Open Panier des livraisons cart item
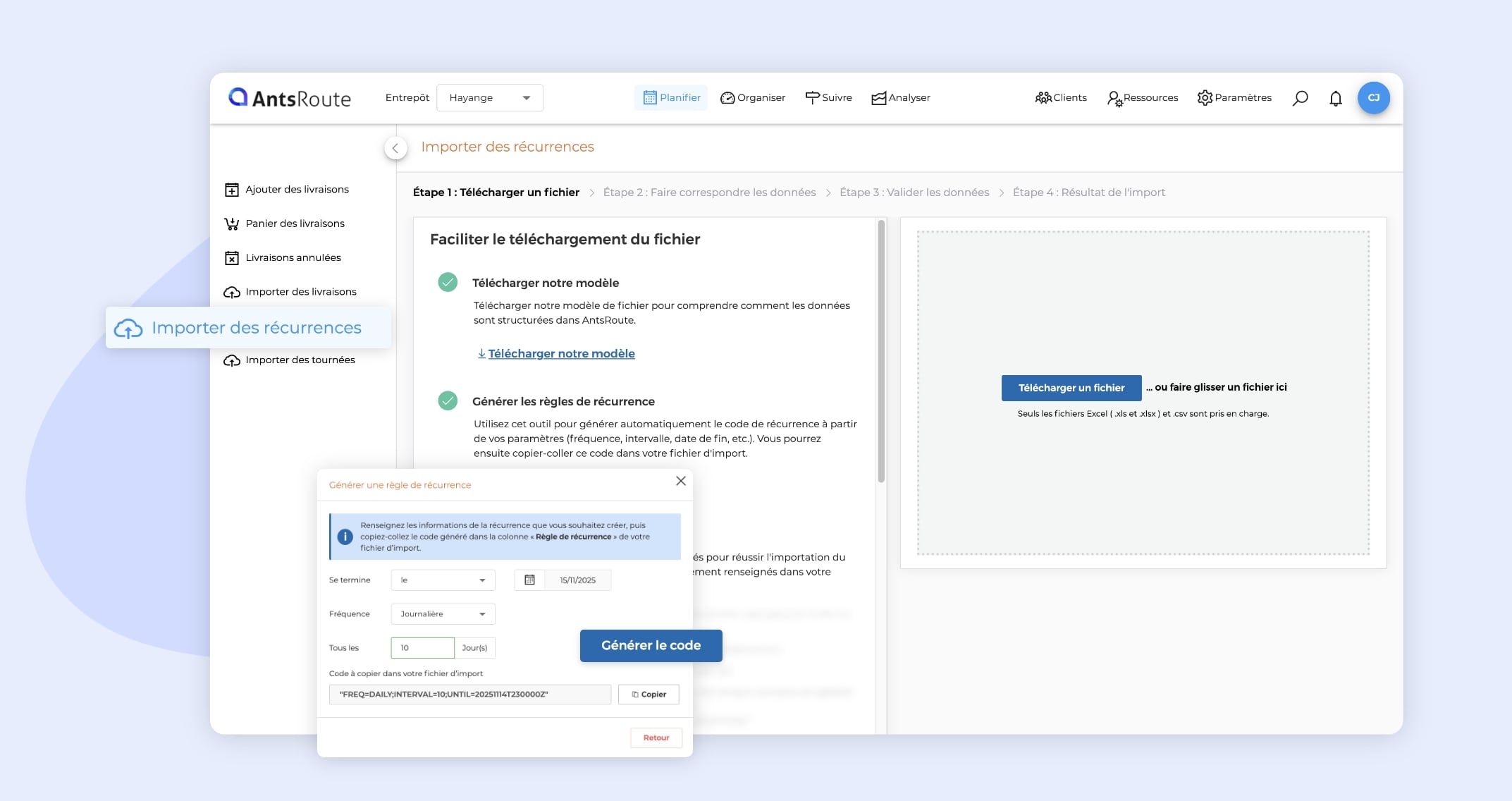Screen dimensions: 1512x801 tap(295, 224)
